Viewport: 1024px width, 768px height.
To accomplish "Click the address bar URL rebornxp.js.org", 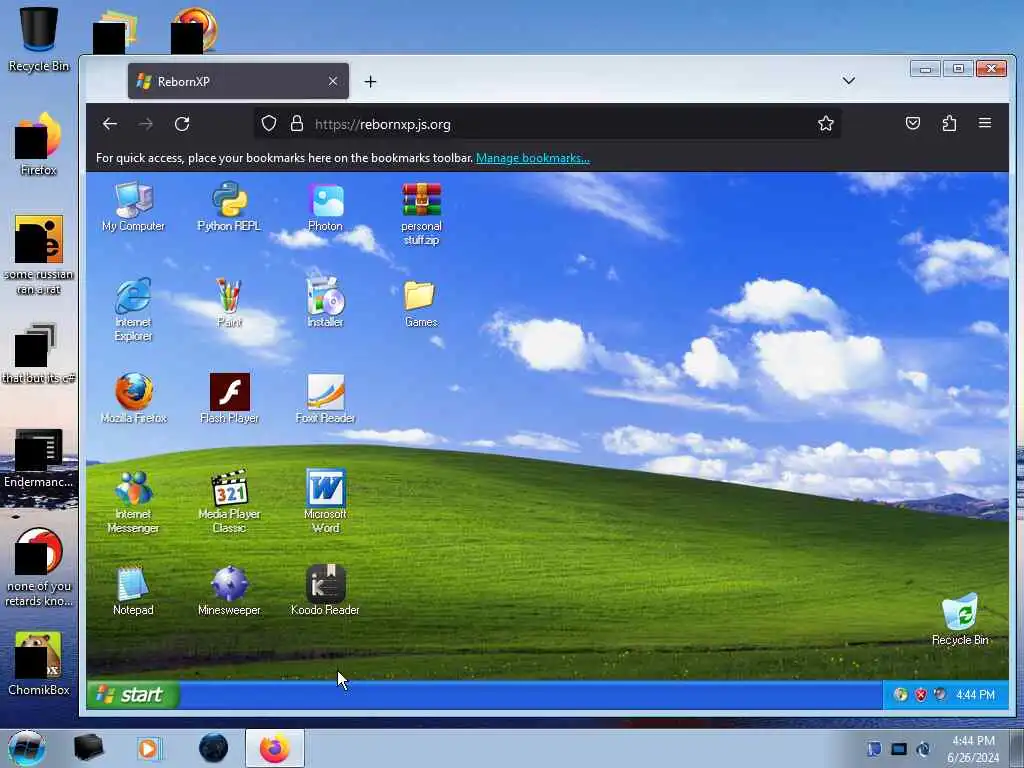I will pos(383,124).
